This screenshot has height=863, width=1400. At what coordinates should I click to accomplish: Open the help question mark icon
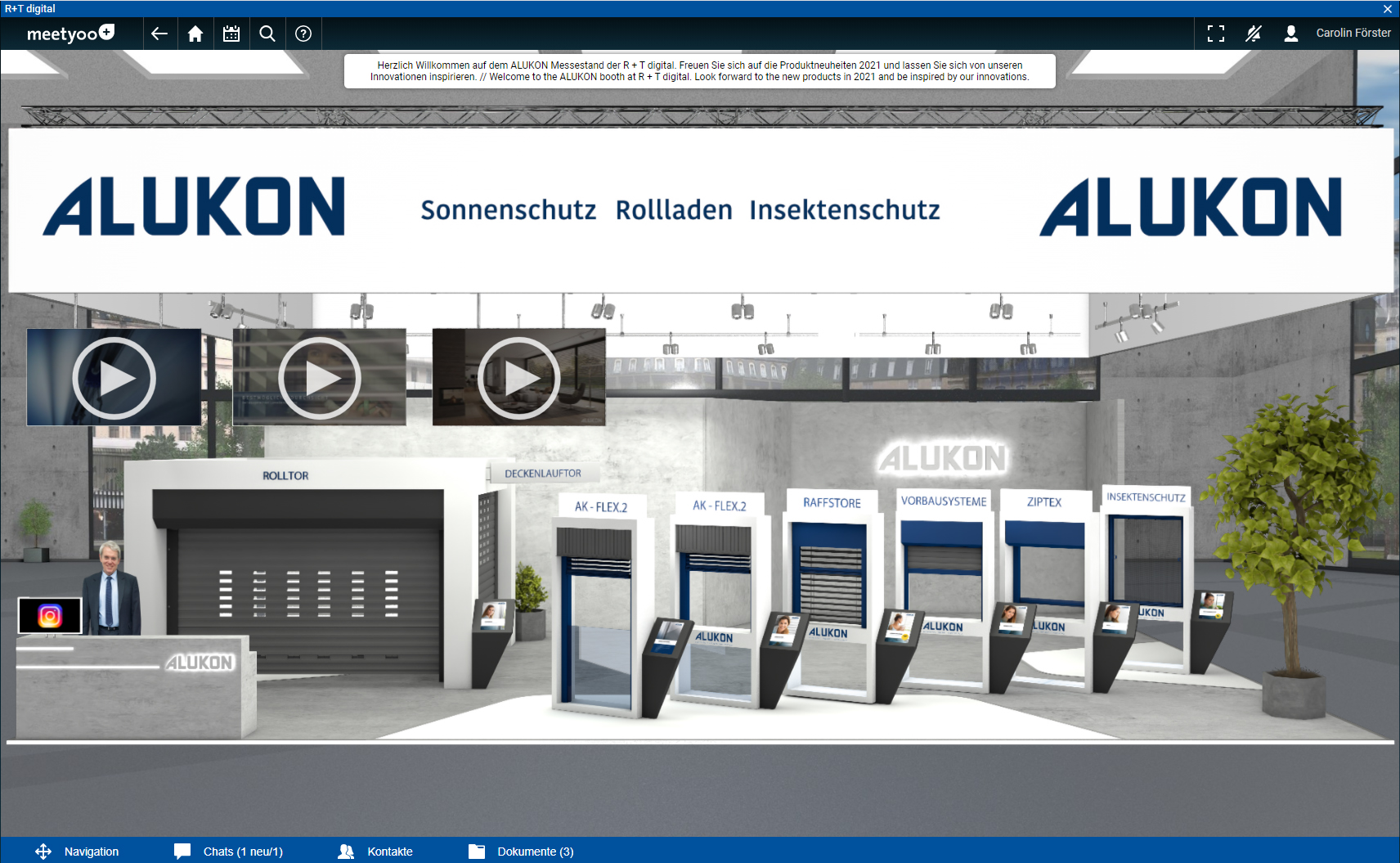(x=303, y=34)
